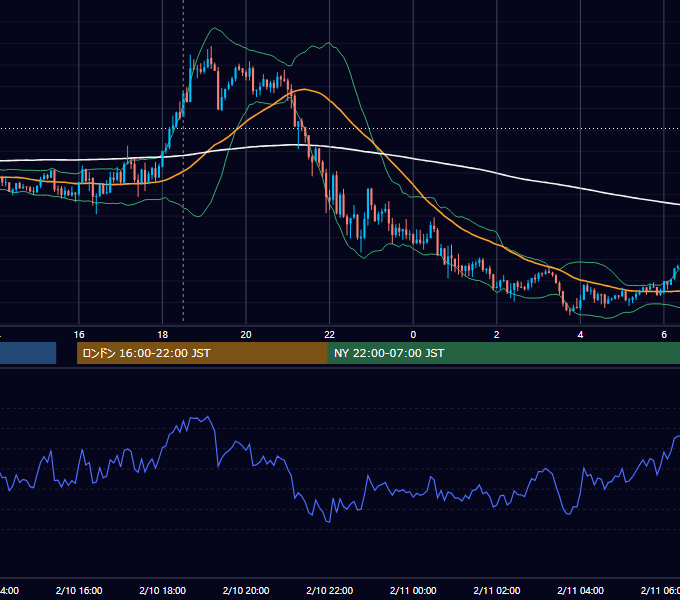Image resolution: width=680 pixels, height=600 pixels.
Task: Select the ロンドン 16:00-22:00 JST session bar
Action: click(x=202, y=353)
